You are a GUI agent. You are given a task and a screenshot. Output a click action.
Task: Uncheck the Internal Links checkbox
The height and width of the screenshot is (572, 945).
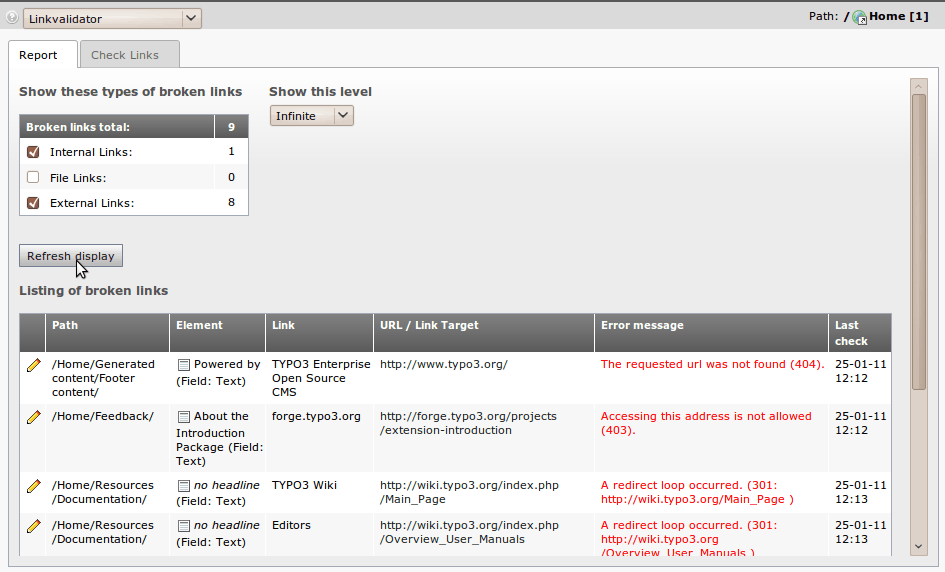[33, 152]
